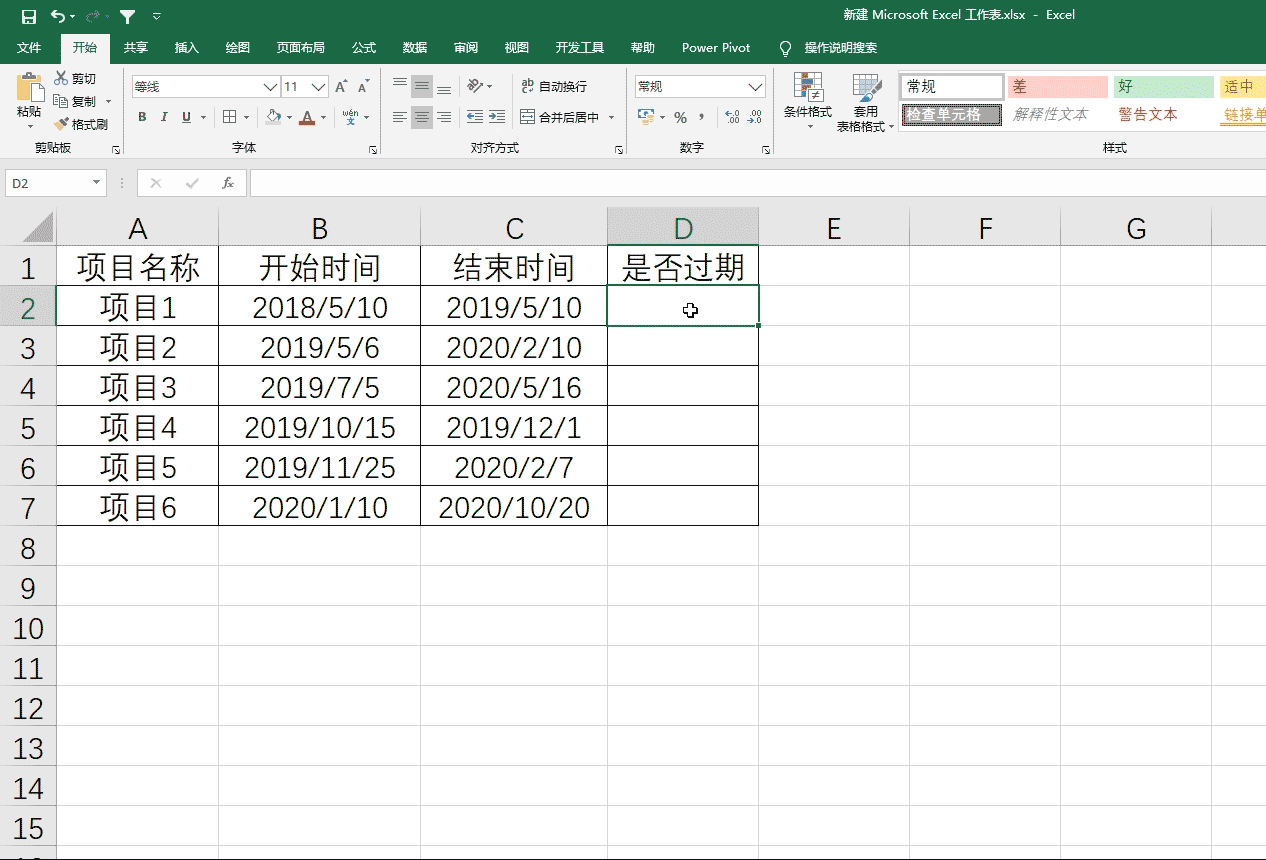Screen dimensions: 1266x860
Task: Apply 好 cell style
Action: (x=1164, y=87)
